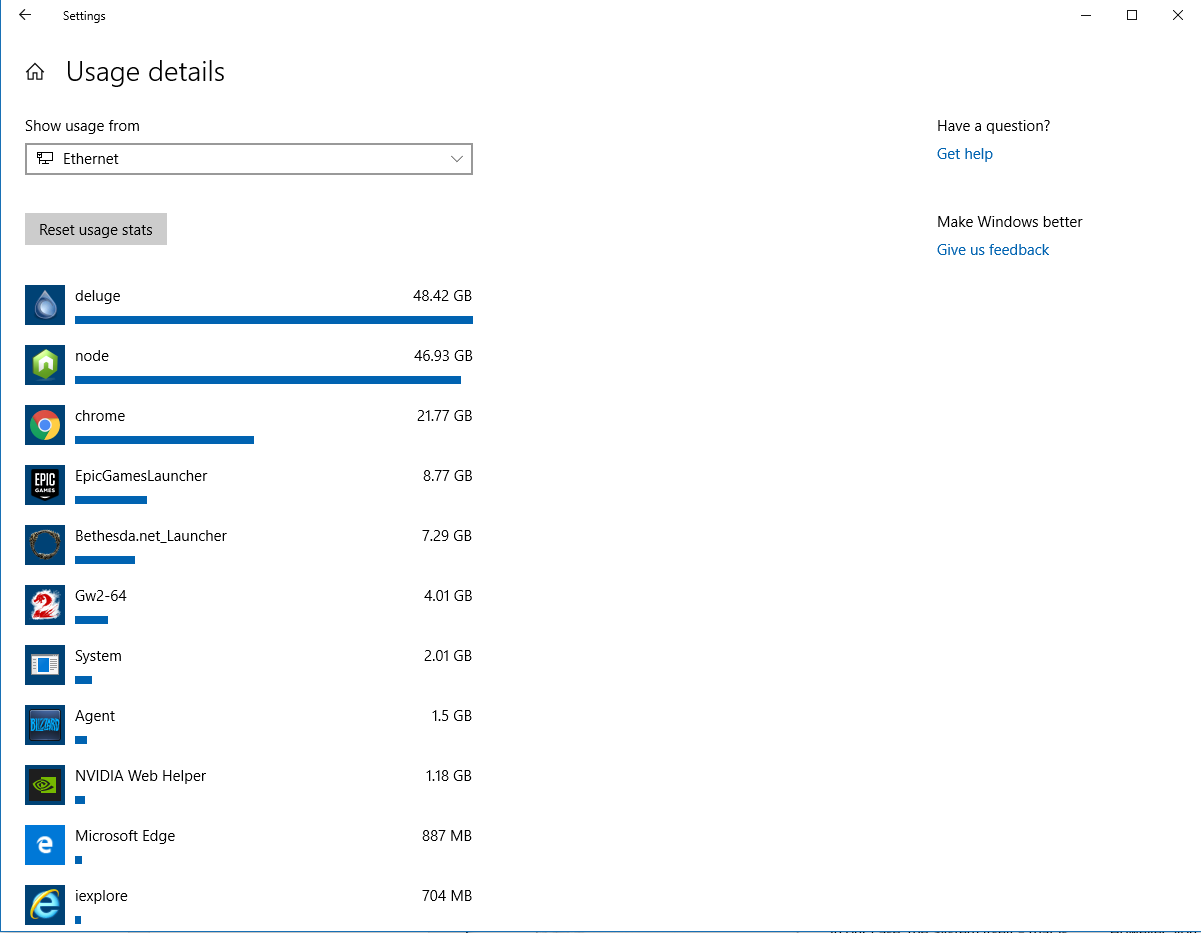1201x933 pixels.
Task: Click the Have a question? text
Action: click(993, 126)
